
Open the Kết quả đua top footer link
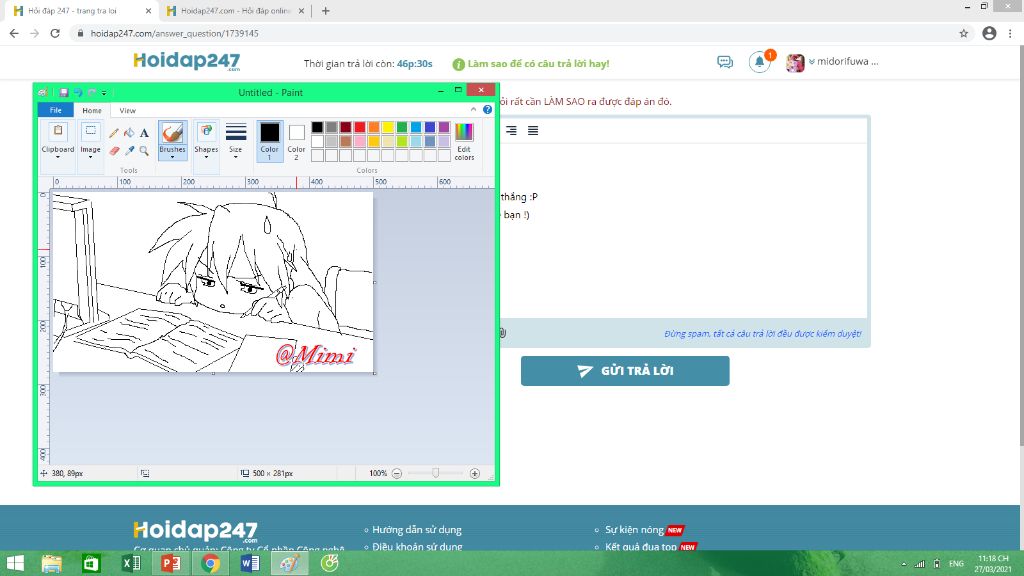point(641,547)
